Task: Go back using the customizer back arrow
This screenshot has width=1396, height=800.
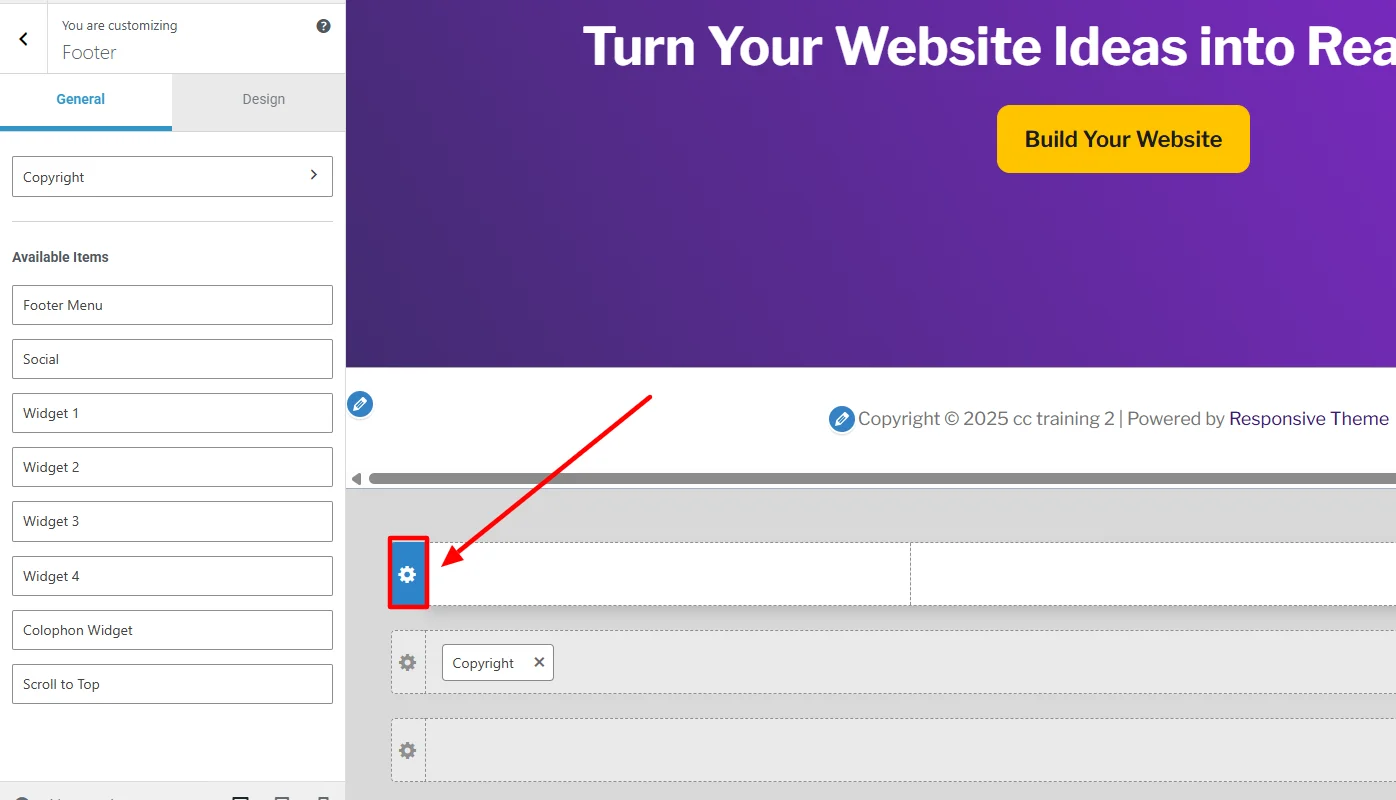Action: click(x=23, y=39)
